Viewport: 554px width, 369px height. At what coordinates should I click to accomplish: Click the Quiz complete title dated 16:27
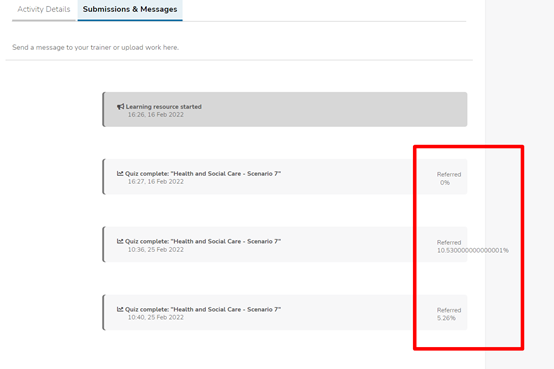203,174
